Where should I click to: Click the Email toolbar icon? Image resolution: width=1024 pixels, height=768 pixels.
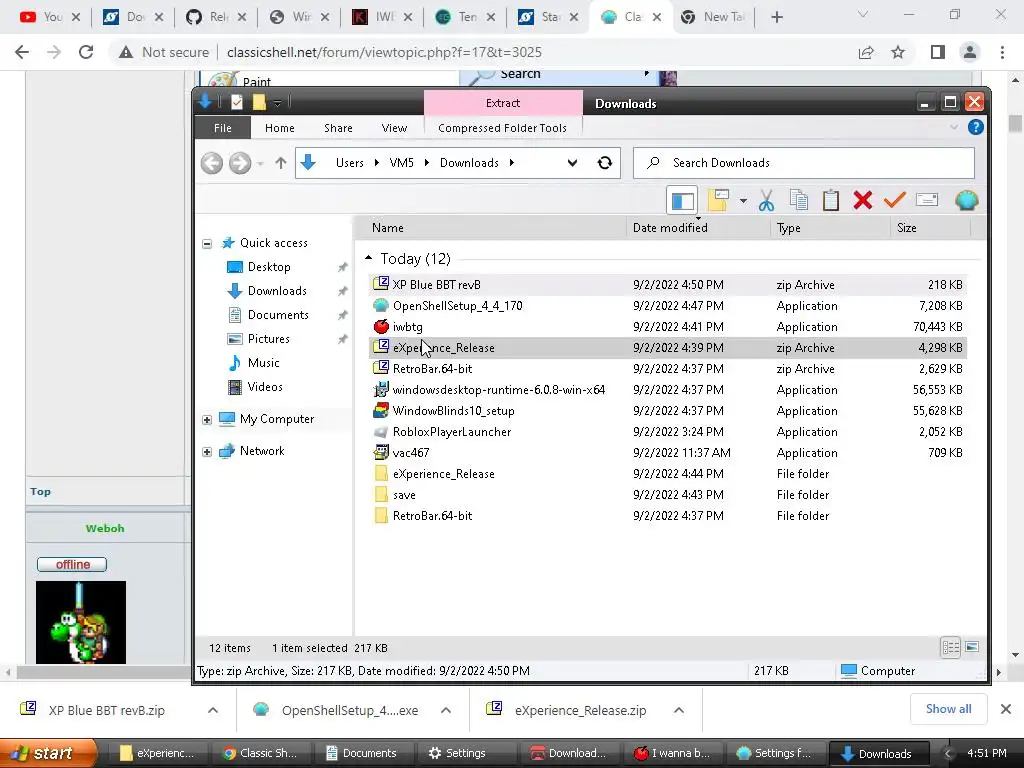click(927, 200)
